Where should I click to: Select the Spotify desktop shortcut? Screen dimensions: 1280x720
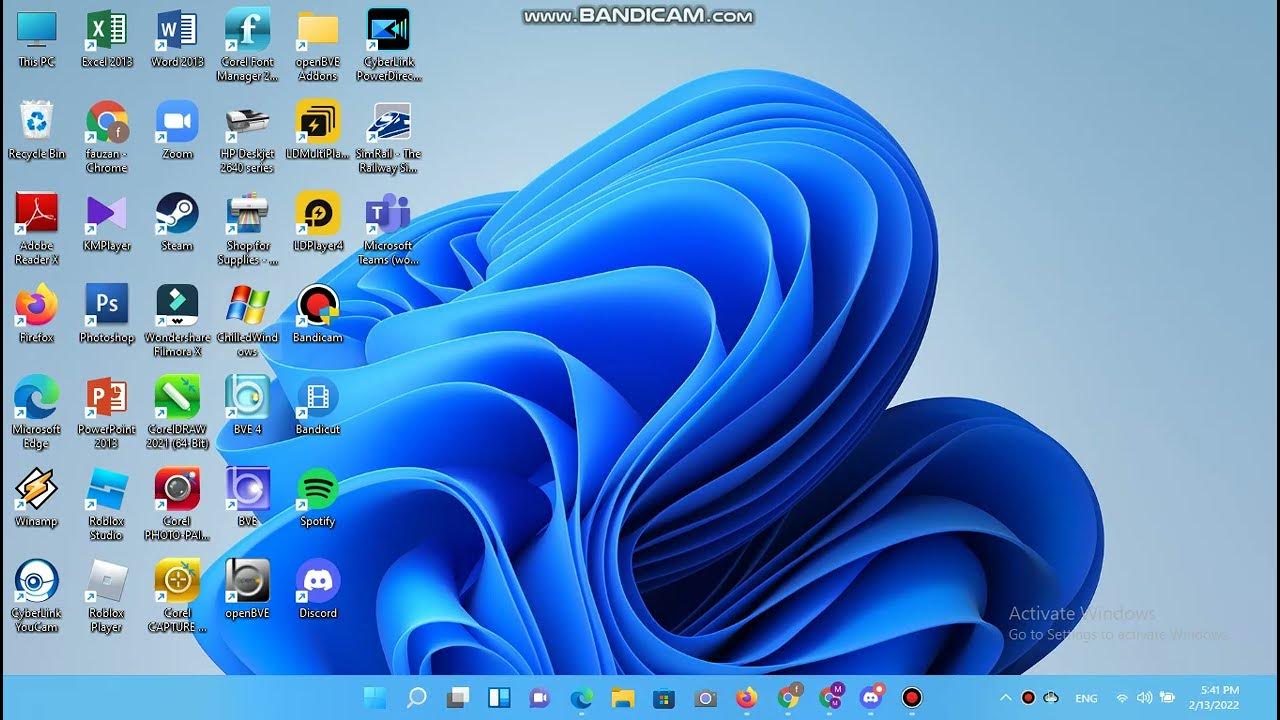pos(318,499)
